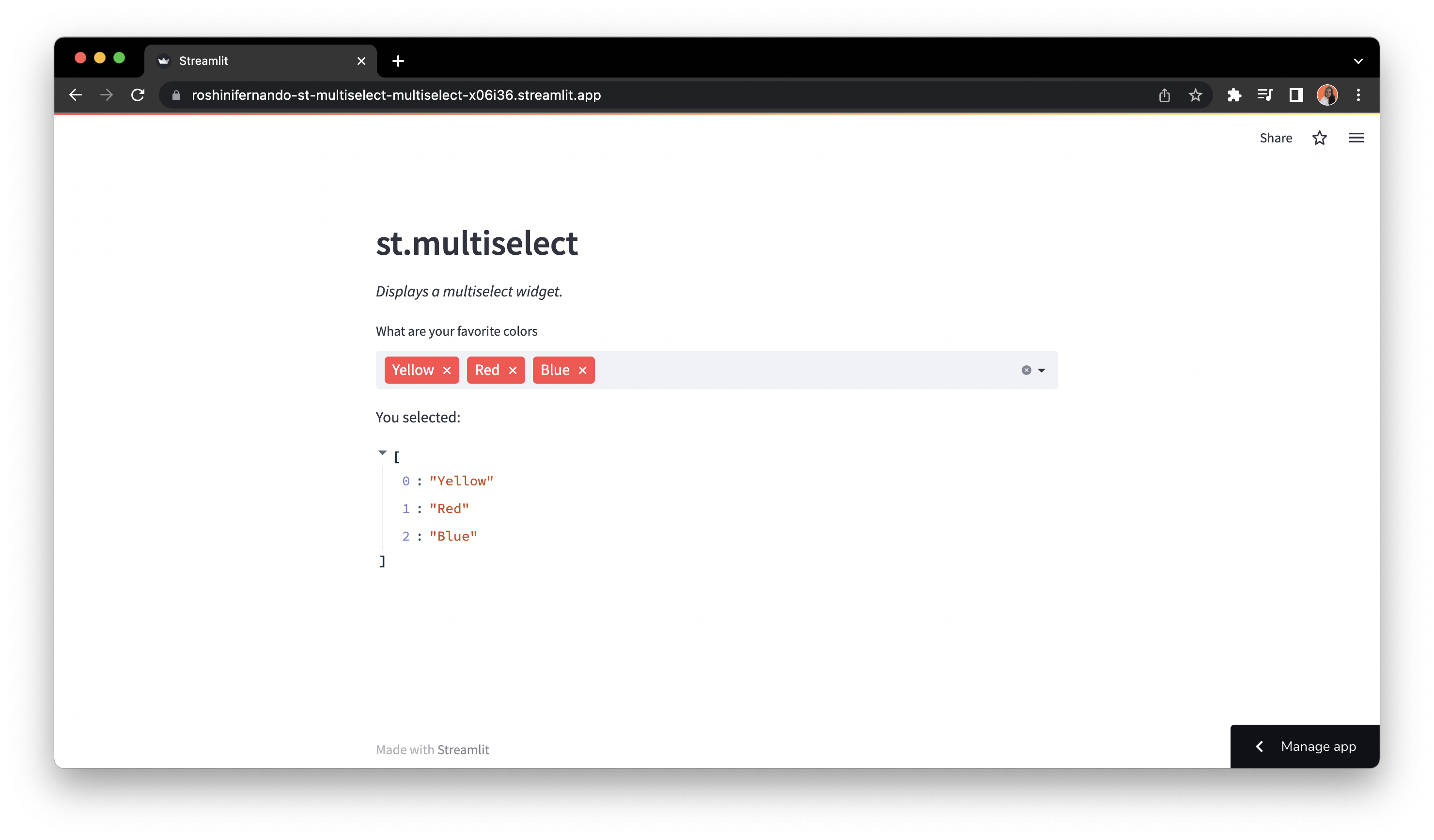Clear all selected colors

pyautogui.click(x=1027, y=371)
